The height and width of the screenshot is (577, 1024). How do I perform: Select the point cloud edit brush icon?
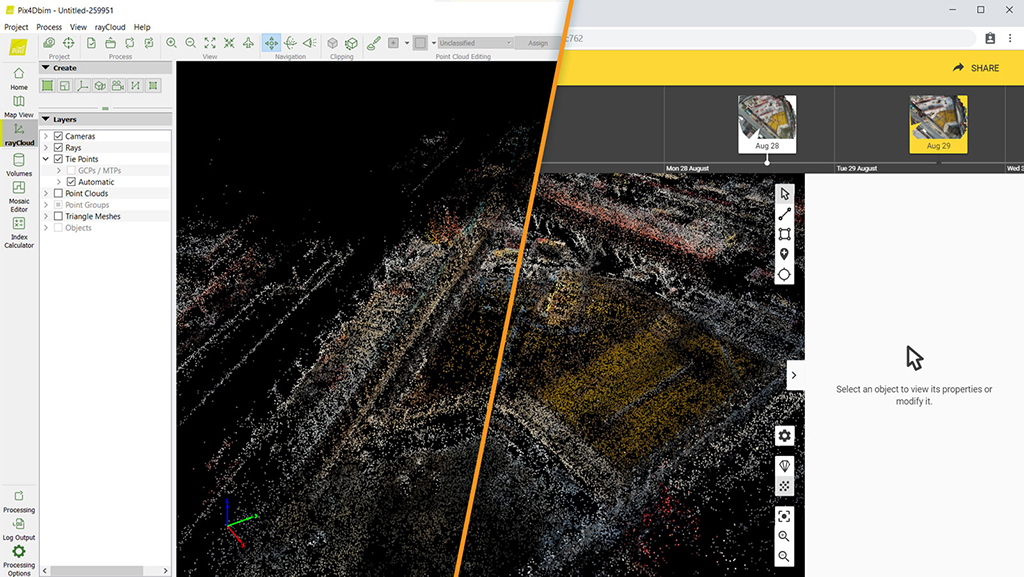(374, 43)
